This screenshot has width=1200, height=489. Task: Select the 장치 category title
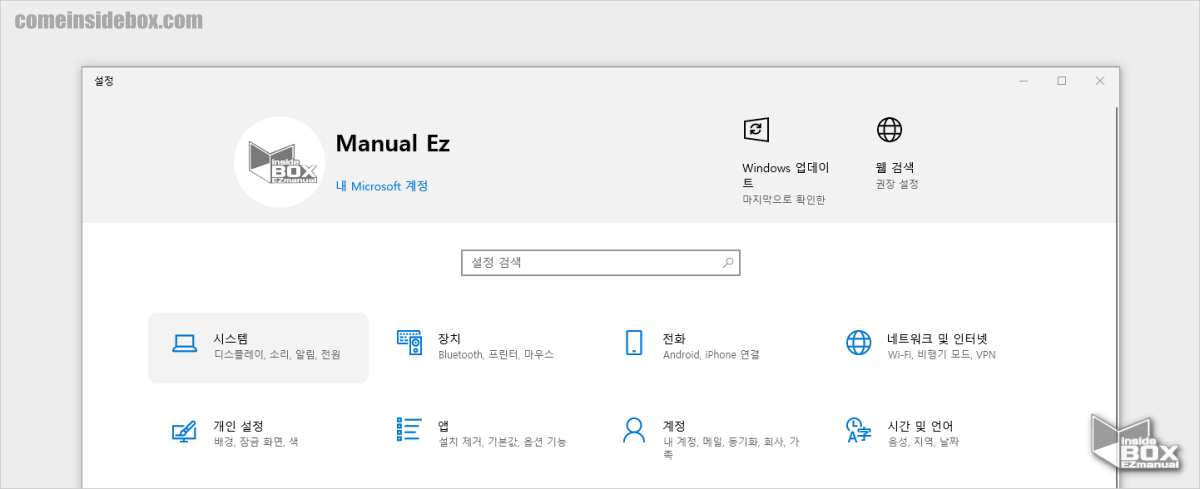click(x=450, y=338)
